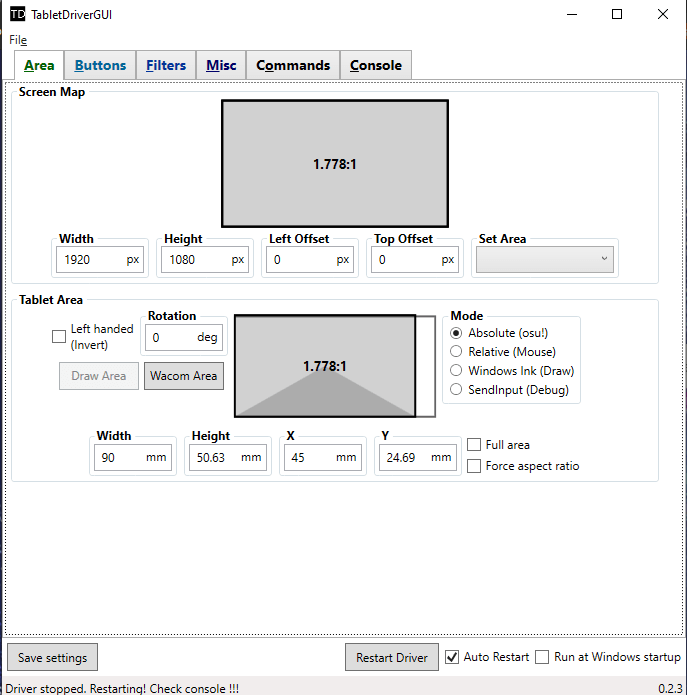The image size is (687, 695).
Task: Enable Force aspect ratio checkbox
Action: (x=474, y=466)
